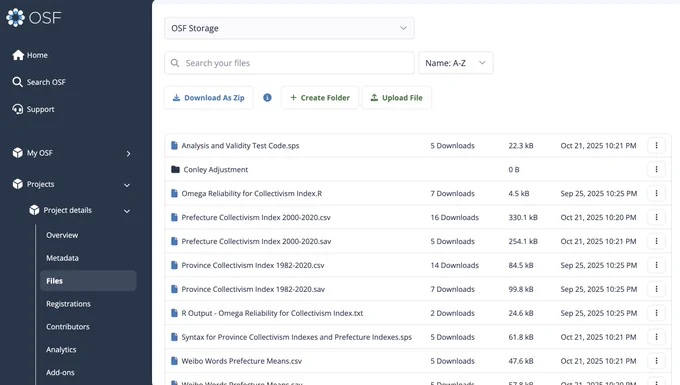Open the Metadata page in sidebar
Image resolution: width=680 pixels, height=385 pixels.
coord(62,258)
